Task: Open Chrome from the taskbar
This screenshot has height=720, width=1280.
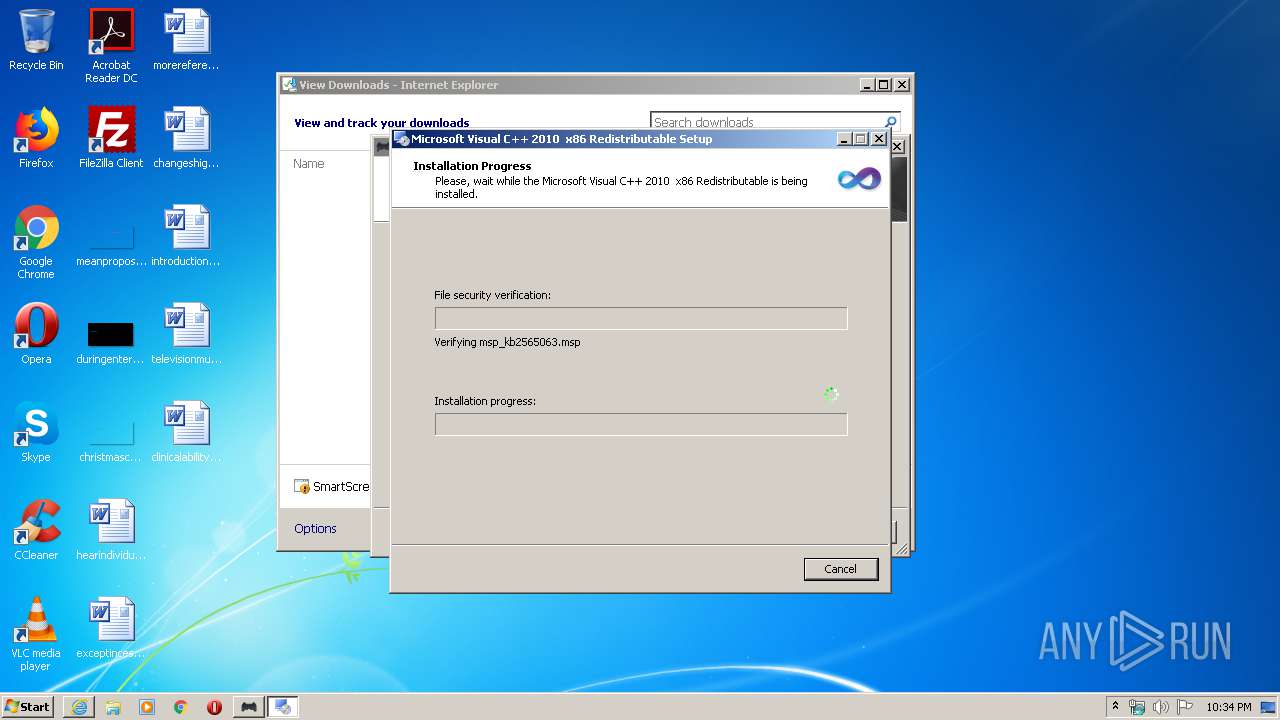Action: 181,707
